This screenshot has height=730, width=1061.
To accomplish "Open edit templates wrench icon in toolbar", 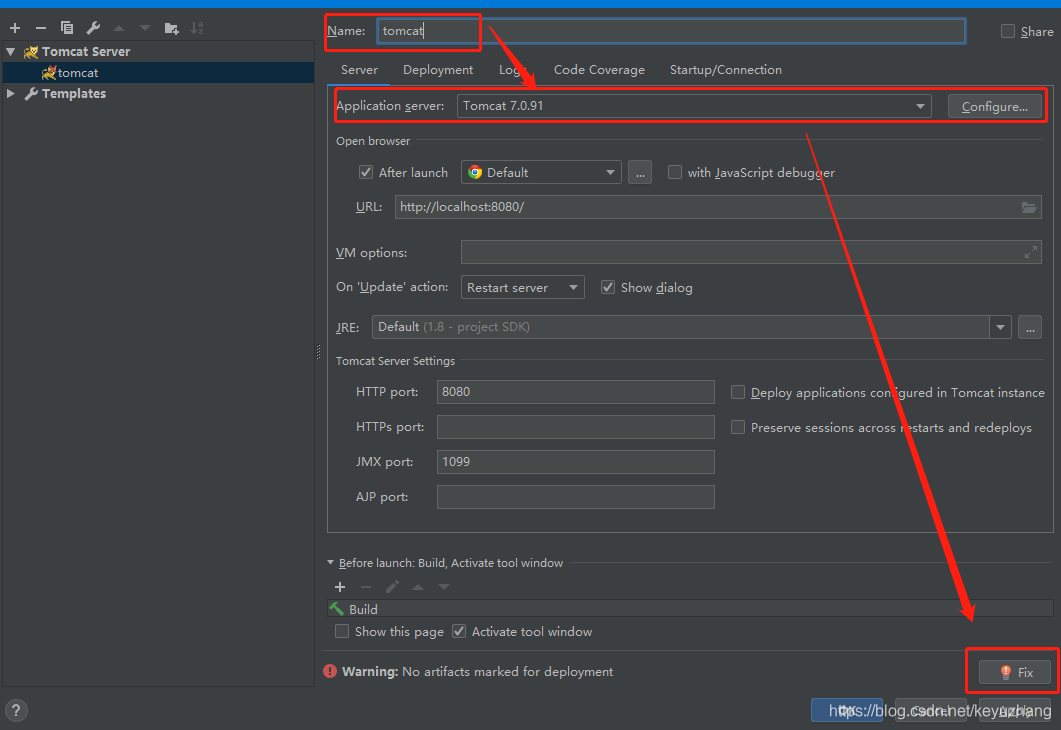I will tap(93, 28).
